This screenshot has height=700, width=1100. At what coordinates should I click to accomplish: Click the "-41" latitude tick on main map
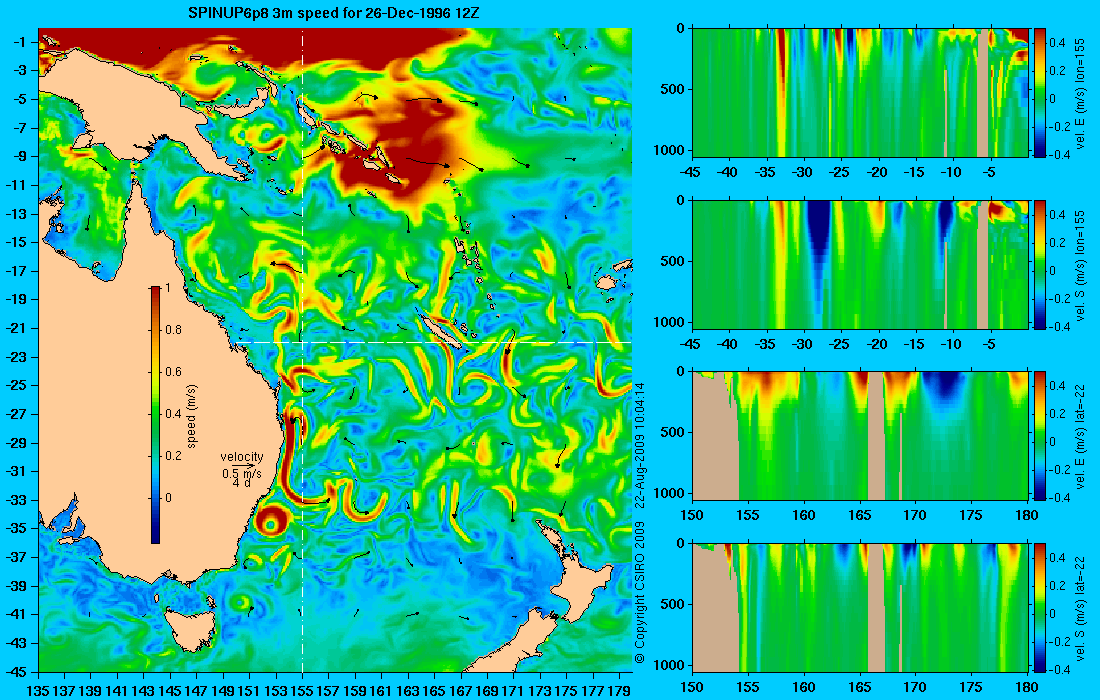(18, 614)
